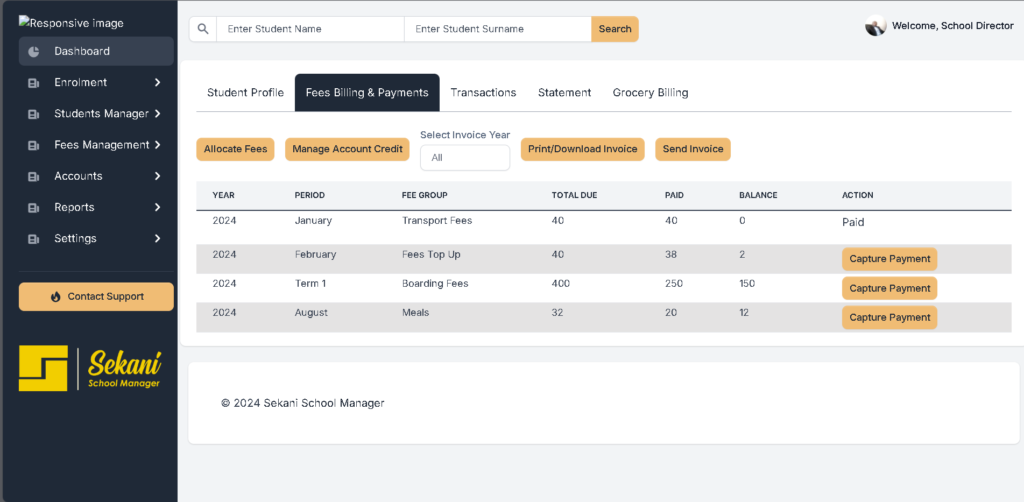The height and width of the screenshot is (502, 1024).
Task: Click the search magnifier icon
Action: pyautogui.click(x=203, y=29)
